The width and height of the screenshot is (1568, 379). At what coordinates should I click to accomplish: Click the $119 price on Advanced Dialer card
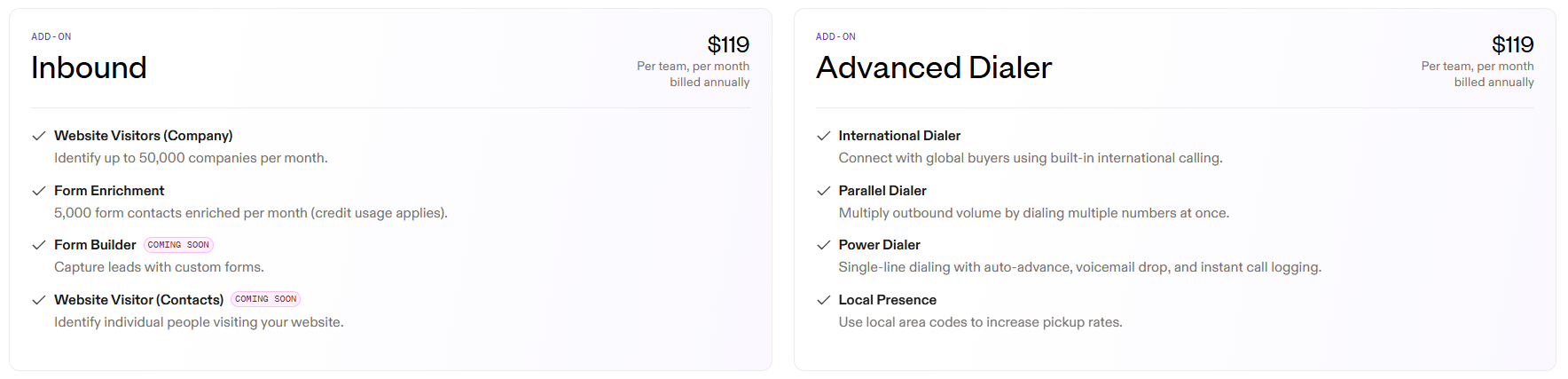[1512, 44]
